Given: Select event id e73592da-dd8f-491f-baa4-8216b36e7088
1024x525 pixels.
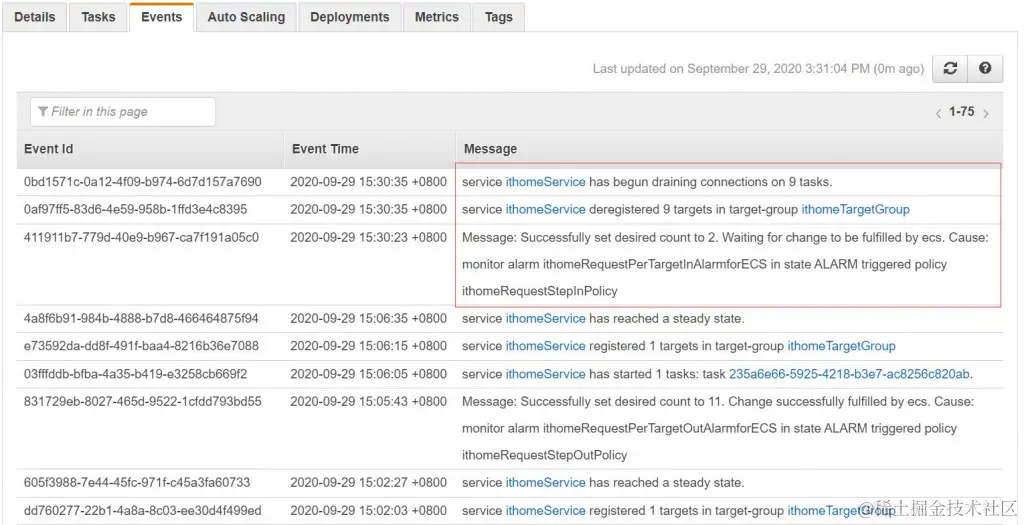Looking at the screenshot, I should pos(141,346).
